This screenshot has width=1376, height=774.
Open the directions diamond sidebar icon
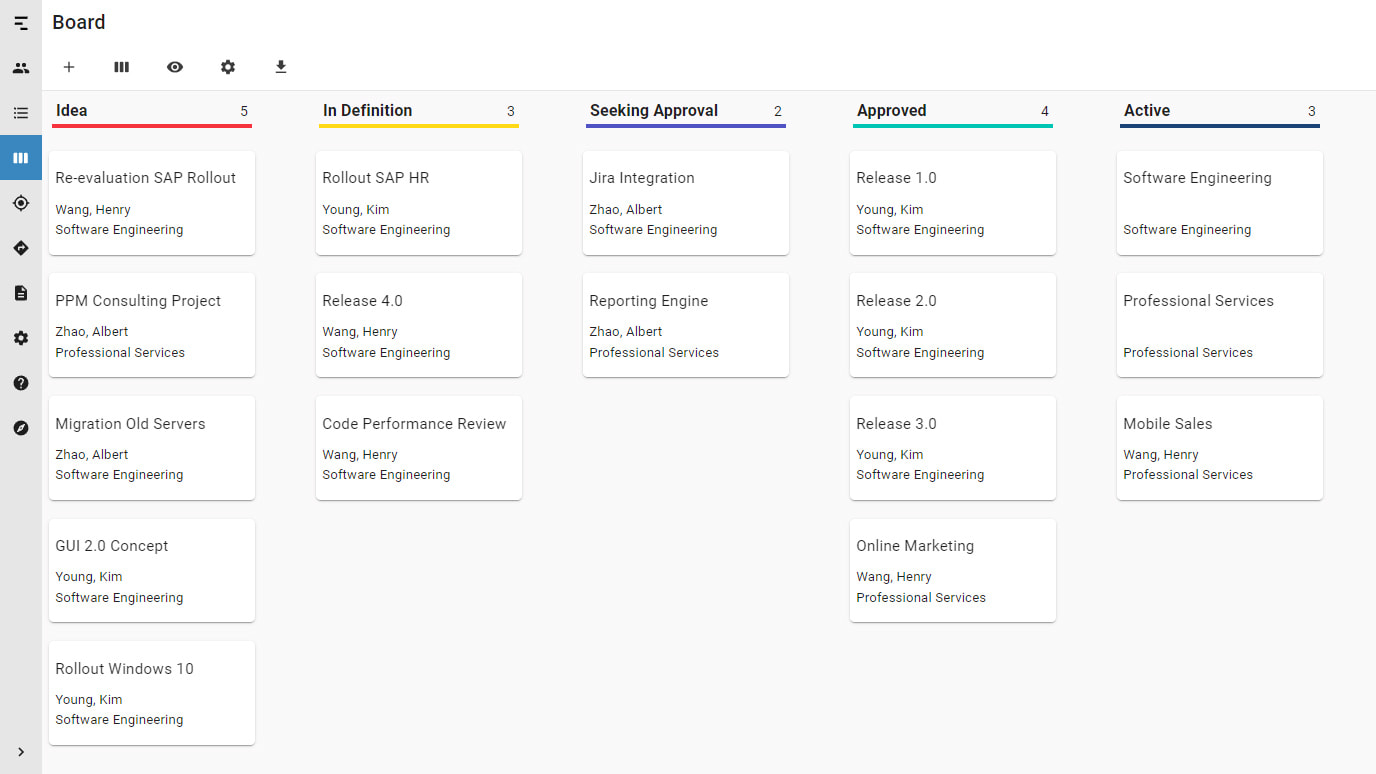click(x=21, y=248)
